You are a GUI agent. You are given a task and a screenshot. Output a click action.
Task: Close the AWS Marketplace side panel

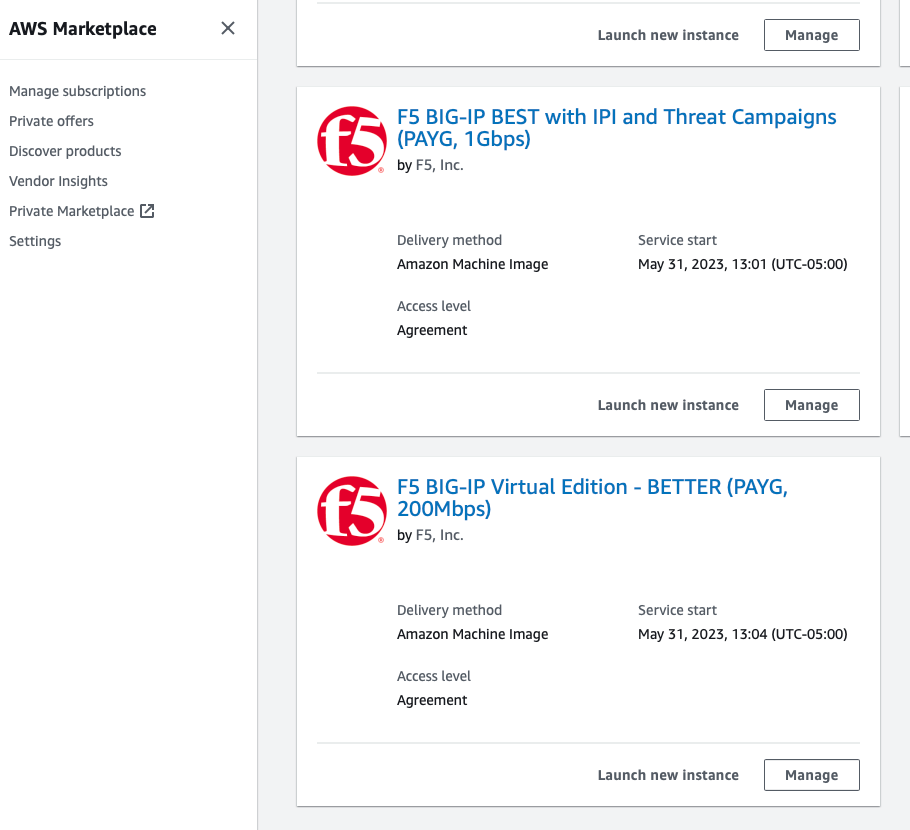[x=228, y=28]
